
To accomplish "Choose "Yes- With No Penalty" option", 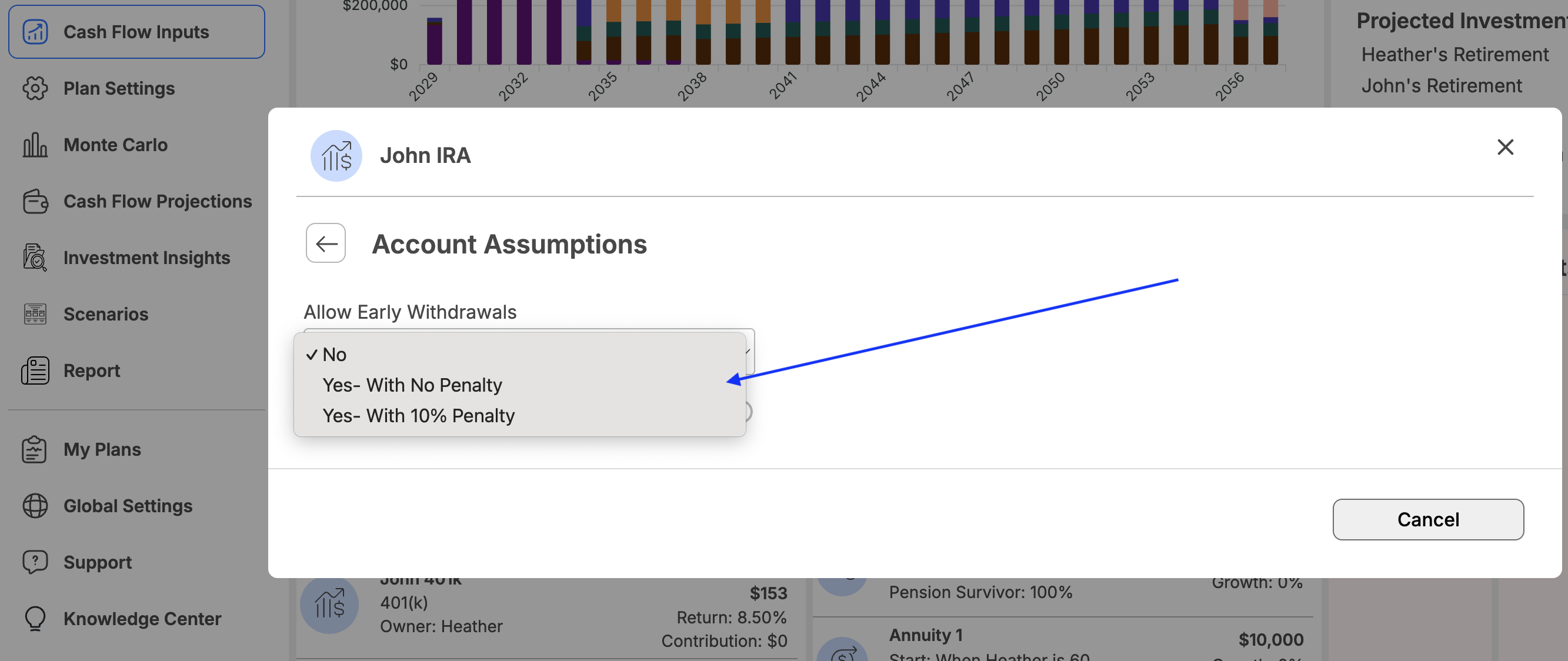I will [412, 385].
